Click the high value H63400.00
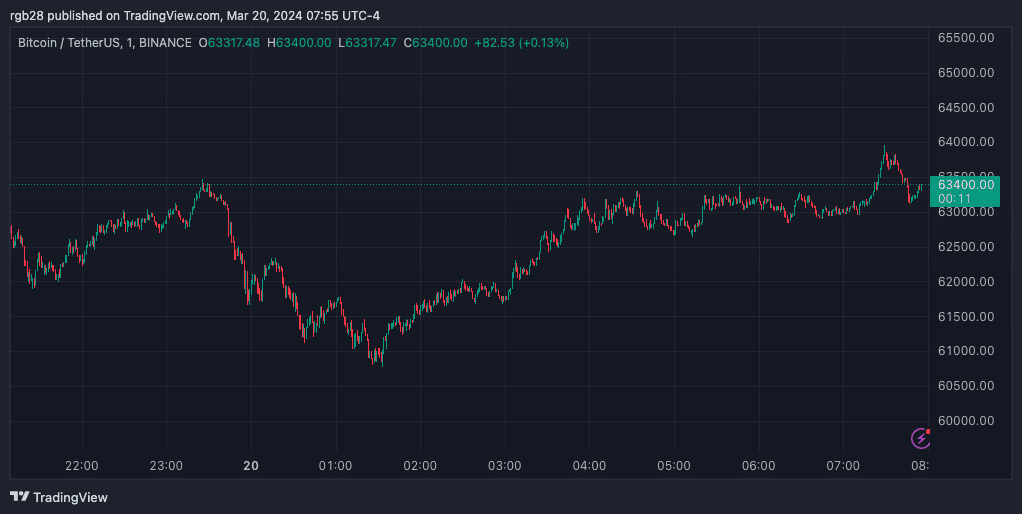1022x514 pixels. pyautogui.click(x=299, y=43)
